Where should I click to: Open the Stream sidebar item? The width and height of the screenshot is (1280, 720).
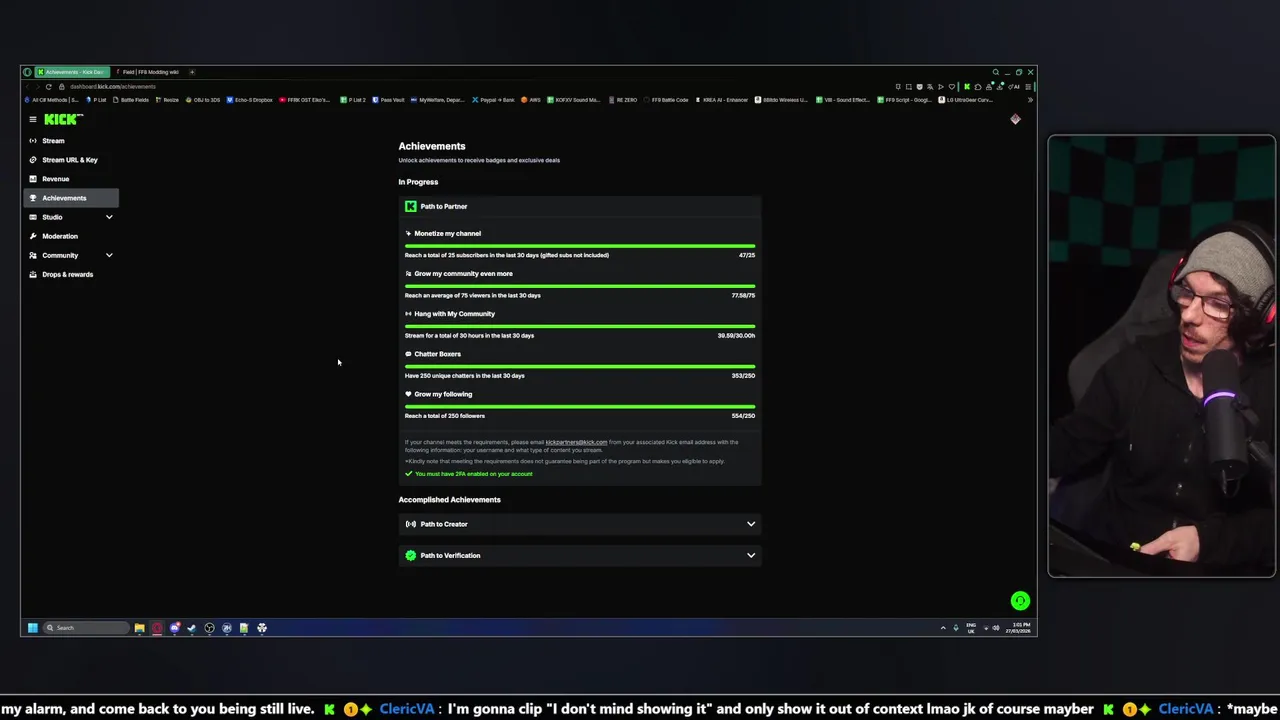(x=70, y=141)
